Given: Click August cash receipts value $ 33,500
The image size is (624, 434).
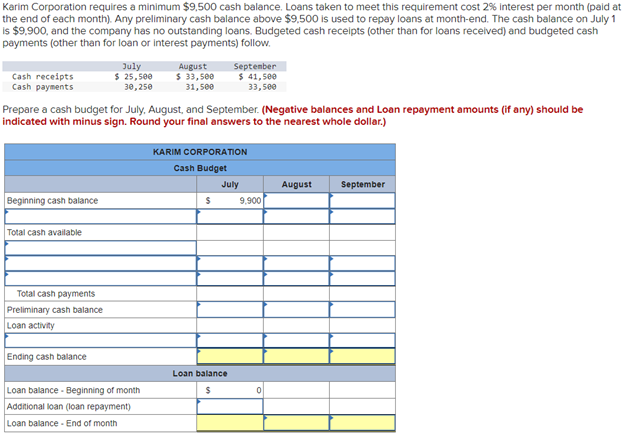Looking at the screenshot, I should pyautogui.click(x=195, y=76).
